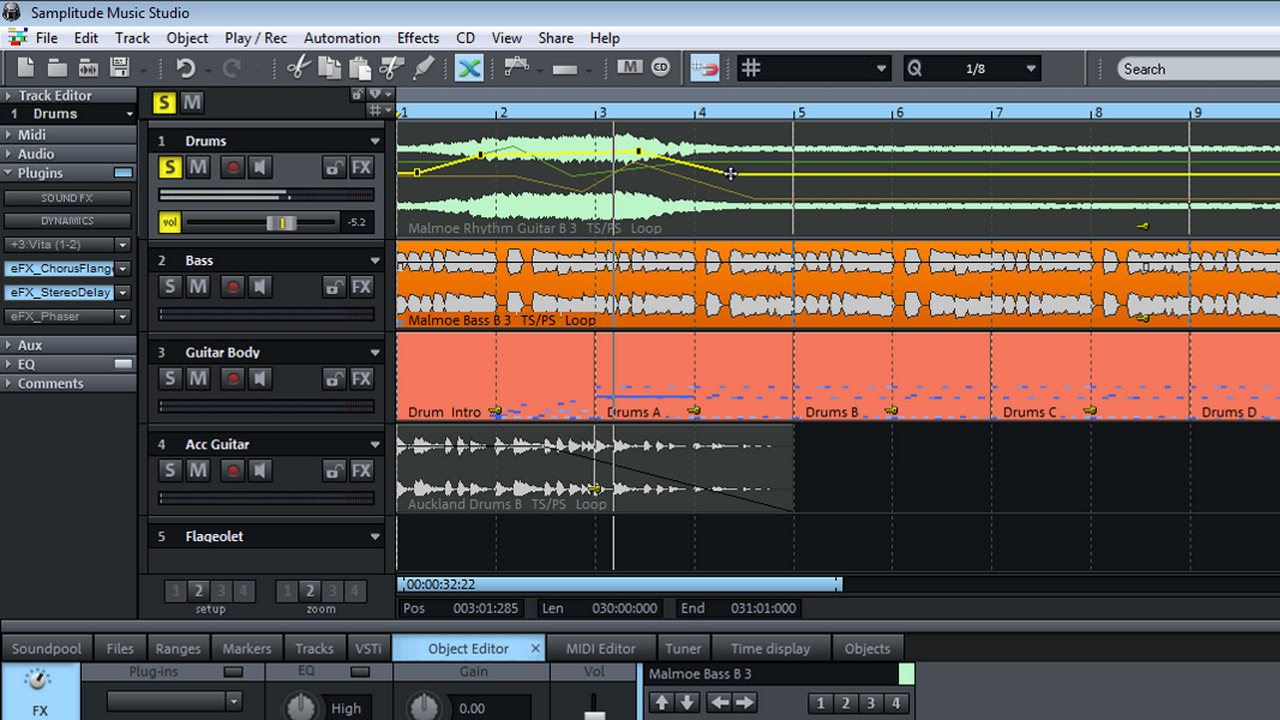Click object preset button 1 in Object Editor
Image resolution: width=1280 pixels, height=720 pixels.
click(x=821, y=703)
